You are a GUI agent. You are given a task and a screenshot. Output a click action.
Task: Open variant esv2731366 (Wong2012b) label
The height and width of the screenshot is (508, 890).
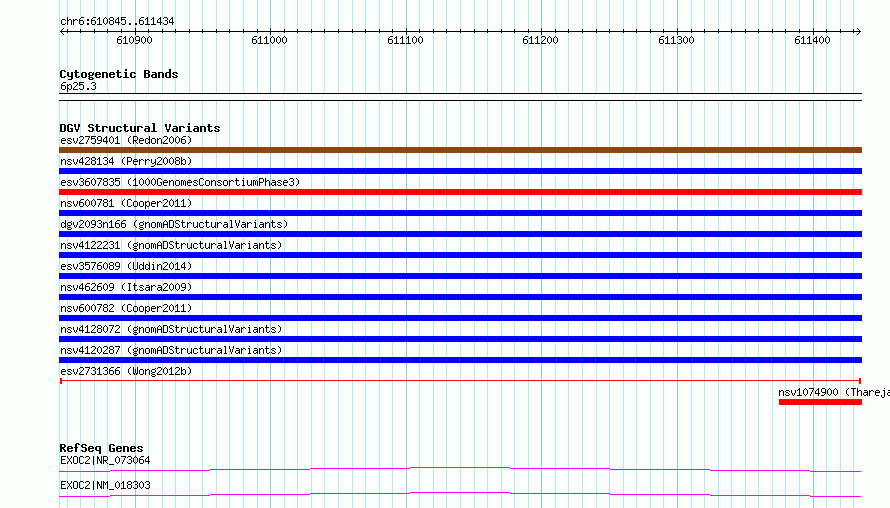click(126, 371)
